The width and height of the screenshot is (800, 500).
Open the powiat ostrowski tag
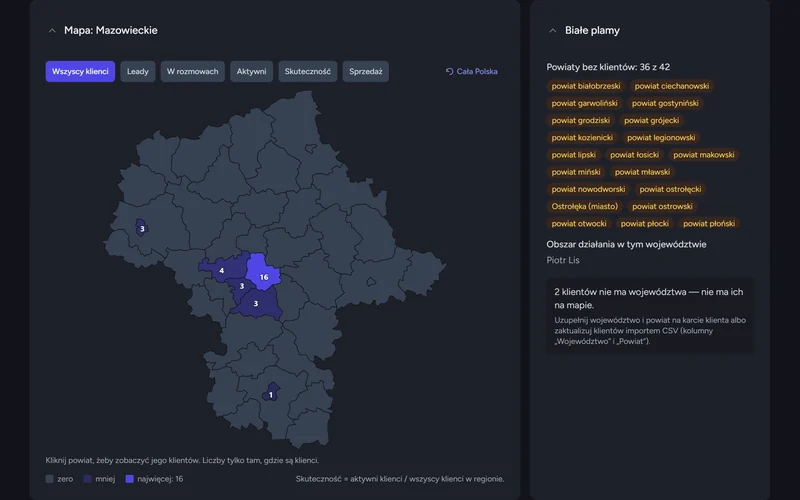click(662, 207)
